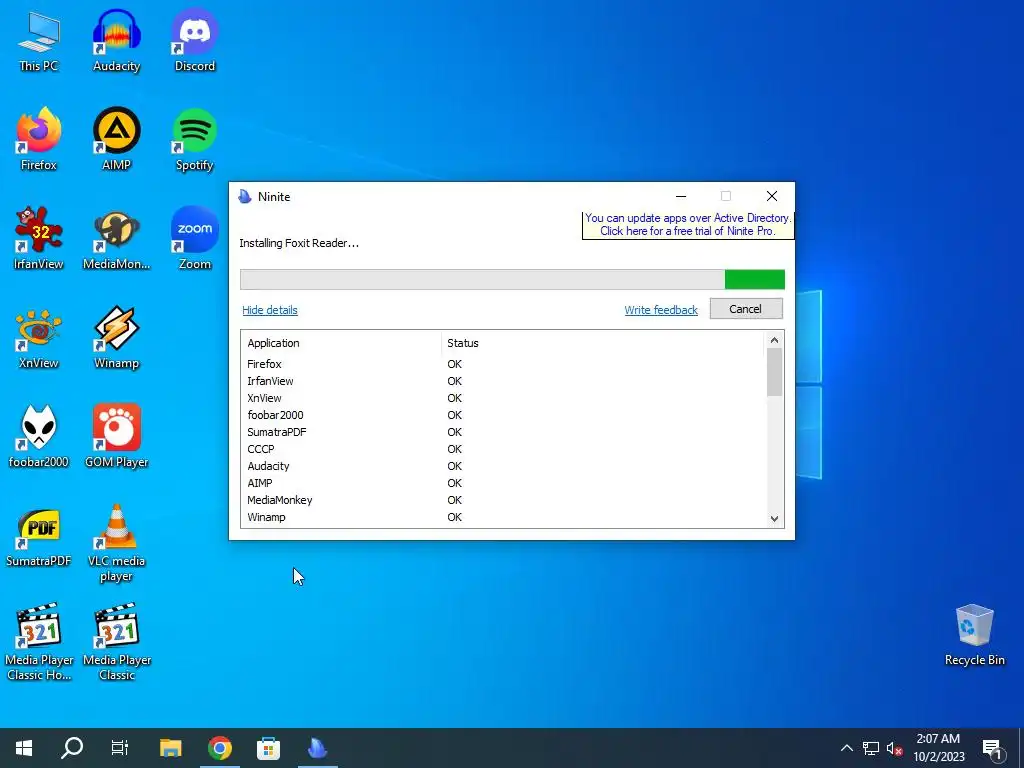Open the notification center icon
This screenshot has width=1024, height=768.
tap(993, 749)
